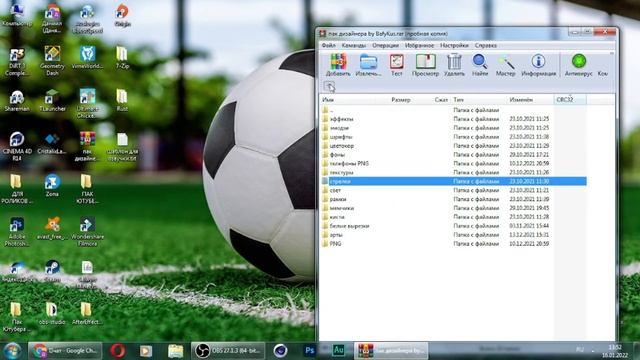Open the Настройки menu

[454, 45]
